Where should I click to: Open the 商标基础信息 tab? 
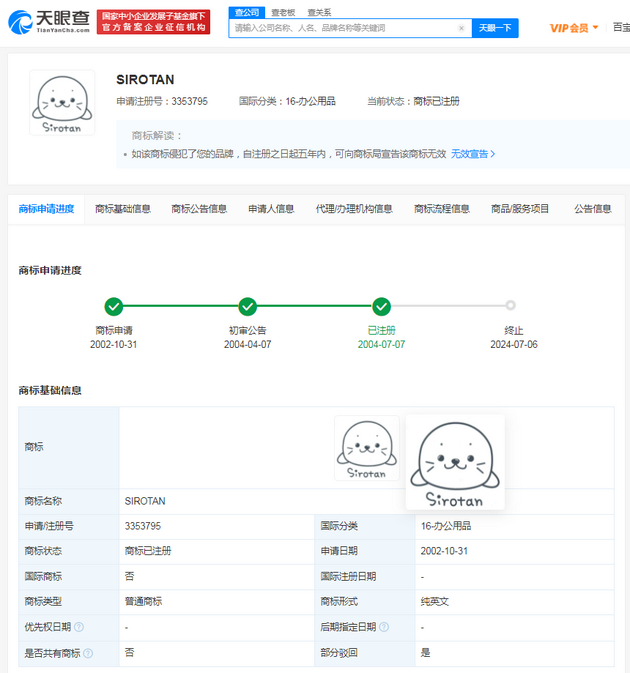coord(123,209)
